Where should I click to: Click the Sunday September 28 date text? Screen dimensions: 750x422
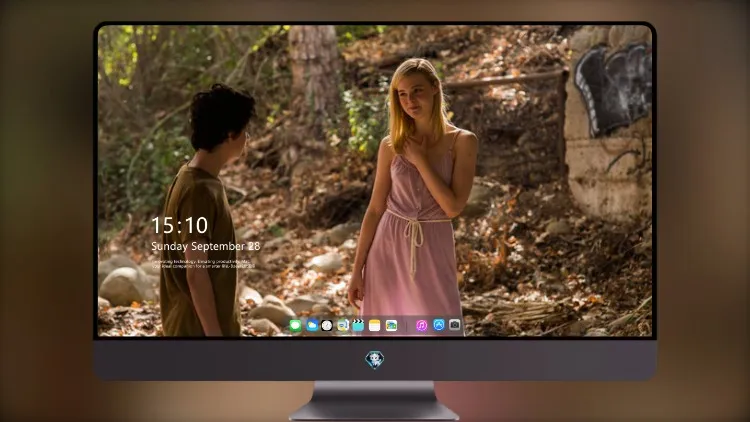[x=206, y=246]
